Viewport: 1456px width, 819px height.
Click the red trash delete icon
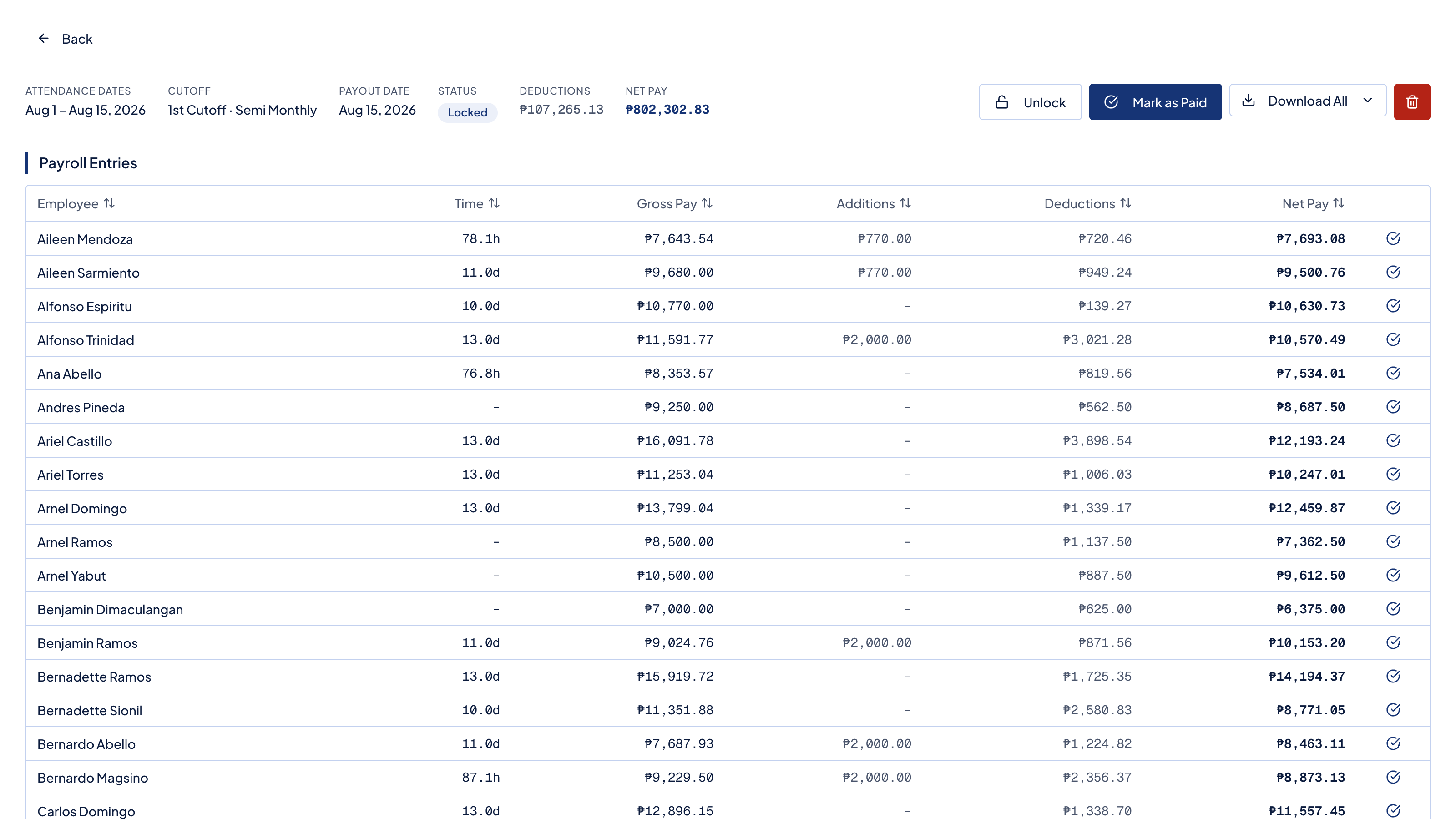pyautogui.click(x=1411, y=102)
